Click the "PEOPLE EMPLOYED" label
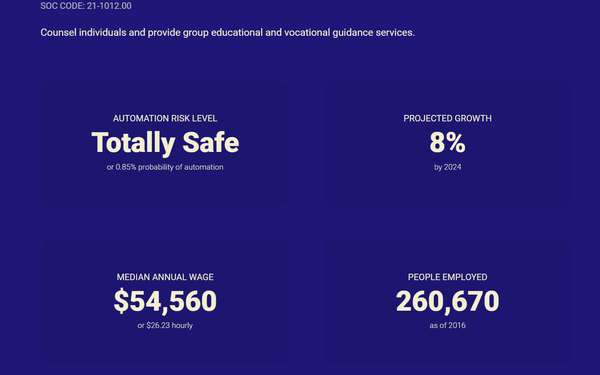600x375 pixels. 447,277
